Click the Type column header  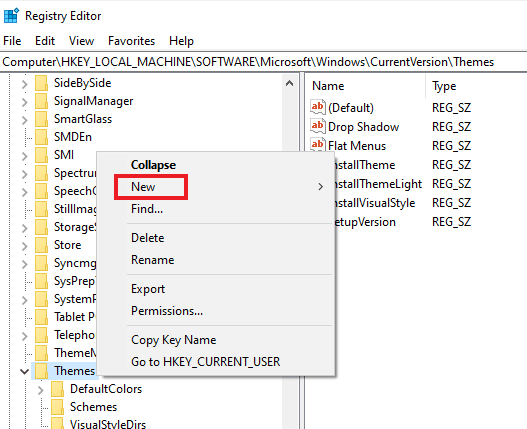coord(444,86)
